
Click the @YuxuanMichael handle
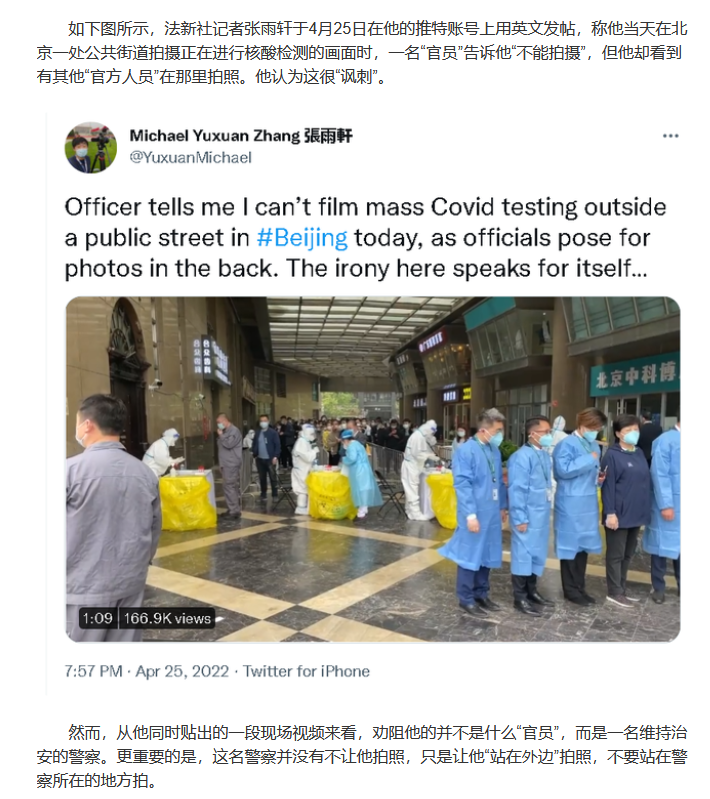(191, 157)
